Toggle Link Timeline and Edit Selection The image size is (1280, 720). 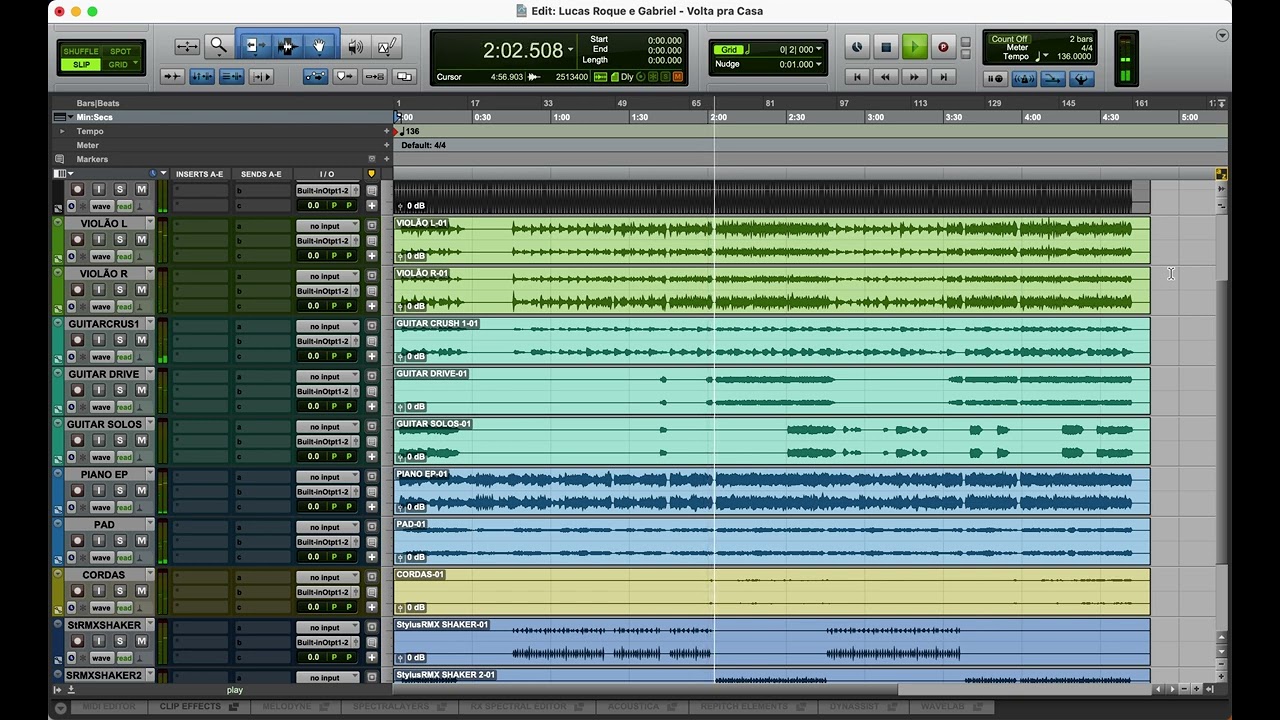coord(202,76)
